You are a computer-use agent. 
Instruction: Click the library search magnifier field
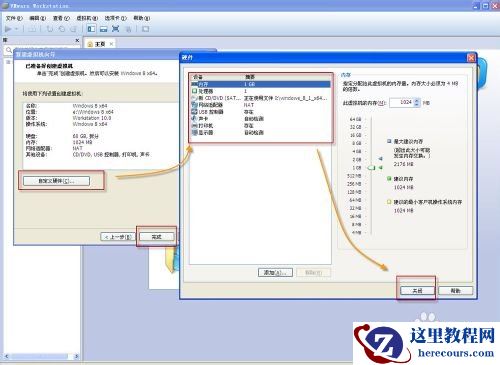coord(9,50)
